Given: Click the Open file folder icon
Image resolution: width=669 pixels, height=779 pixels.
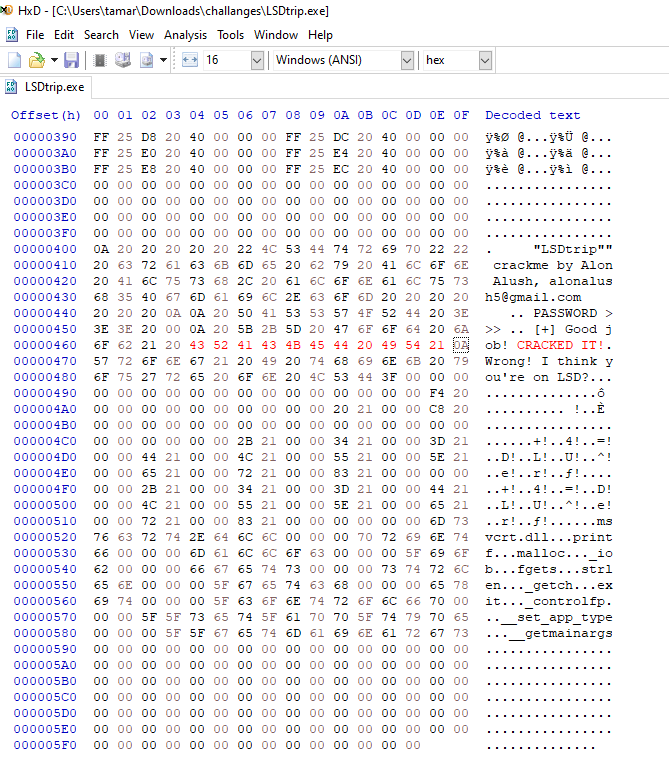Looking at the screenshot, I should pos(36,60).
